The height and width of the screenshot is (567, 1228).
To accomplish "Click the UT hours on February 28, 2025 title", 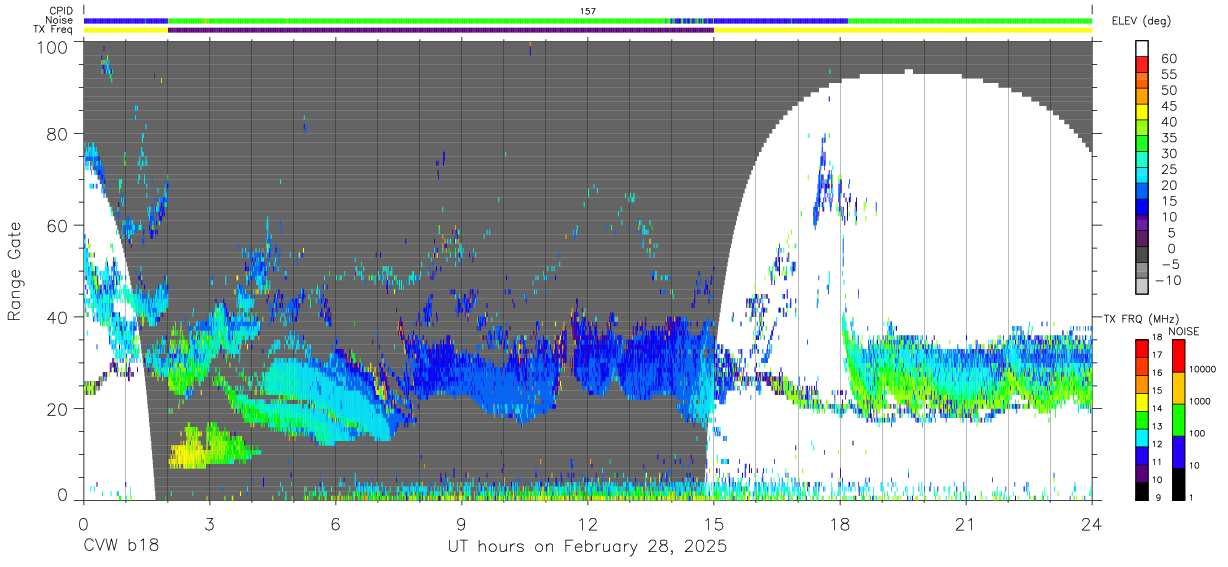I will click(x=587, y=548).
